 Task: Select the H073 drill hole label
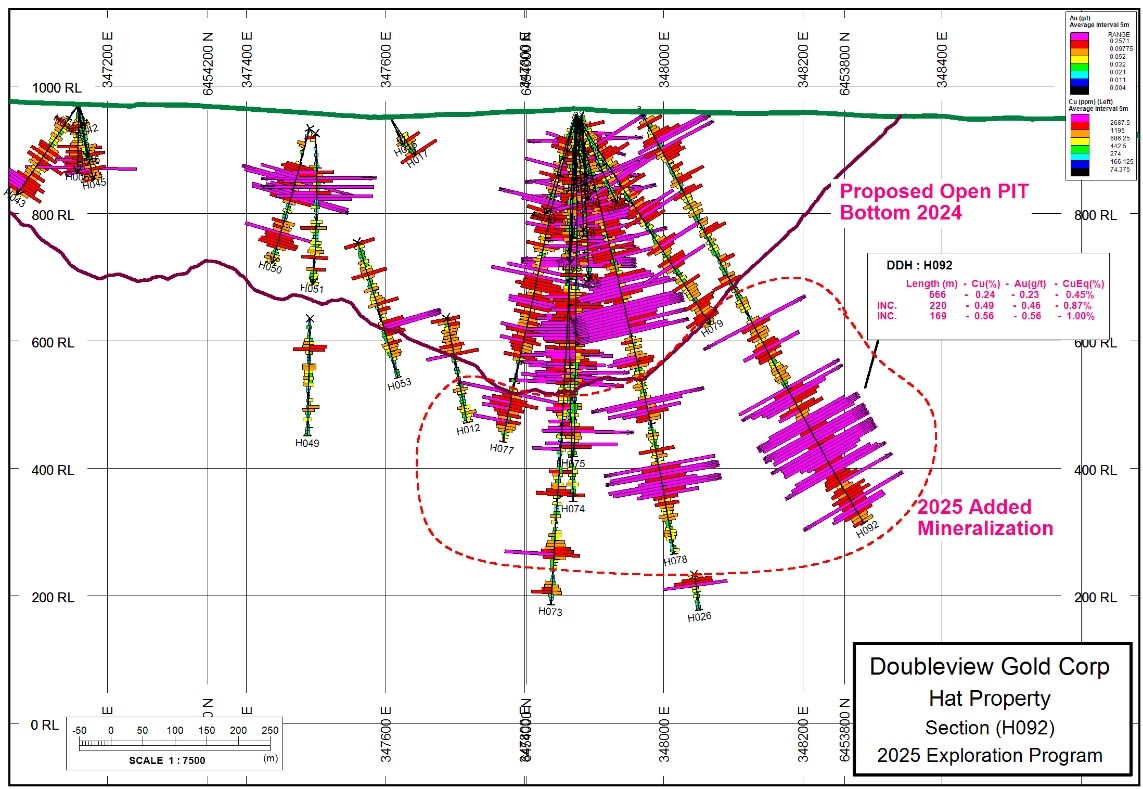550,611
